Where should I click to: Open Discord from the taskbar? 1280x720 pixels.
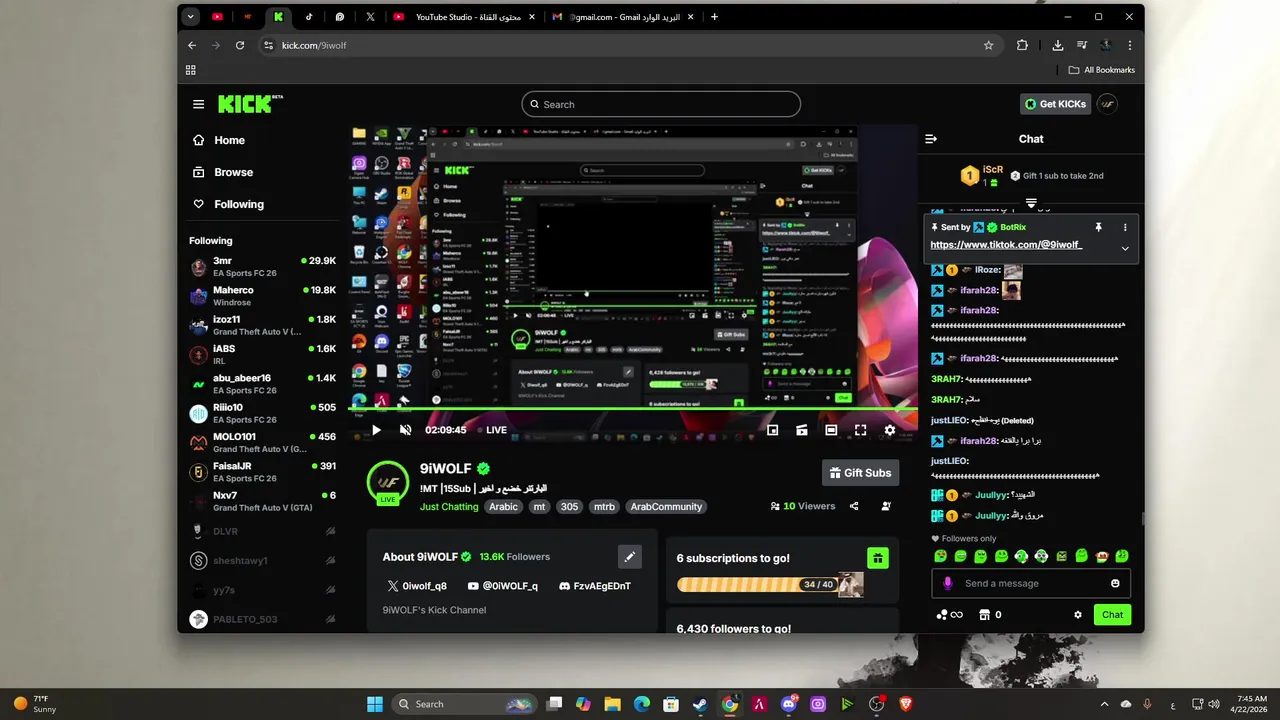789,704
